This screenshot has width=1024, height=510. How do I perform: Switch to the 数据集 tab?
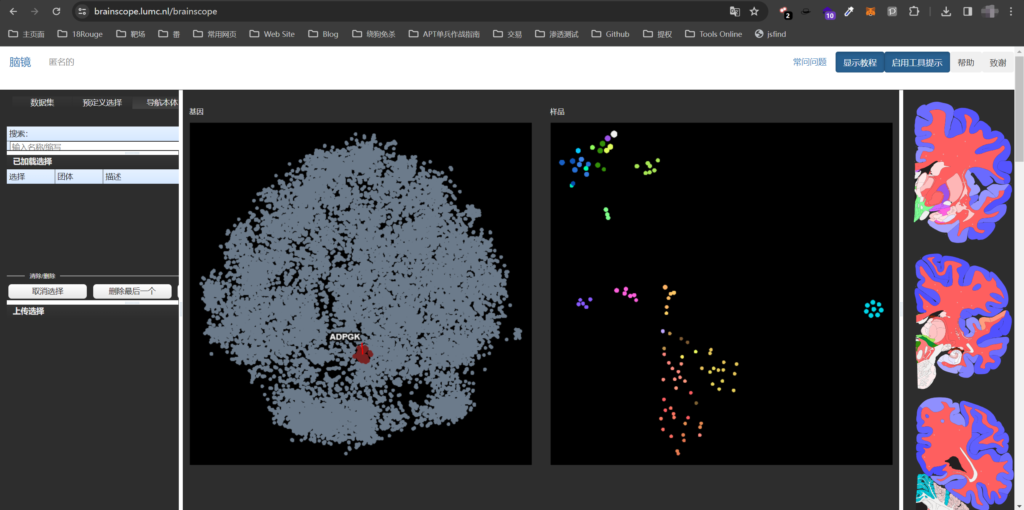[42, 103]
